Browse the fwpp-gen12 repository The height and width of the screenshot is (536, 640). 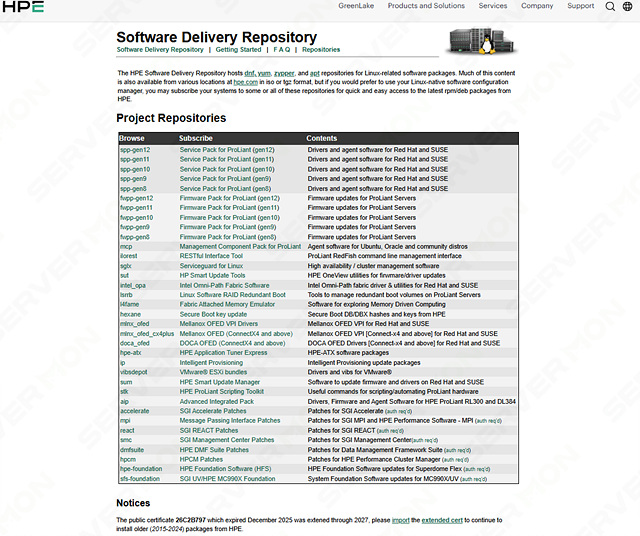tap(137, 198)
